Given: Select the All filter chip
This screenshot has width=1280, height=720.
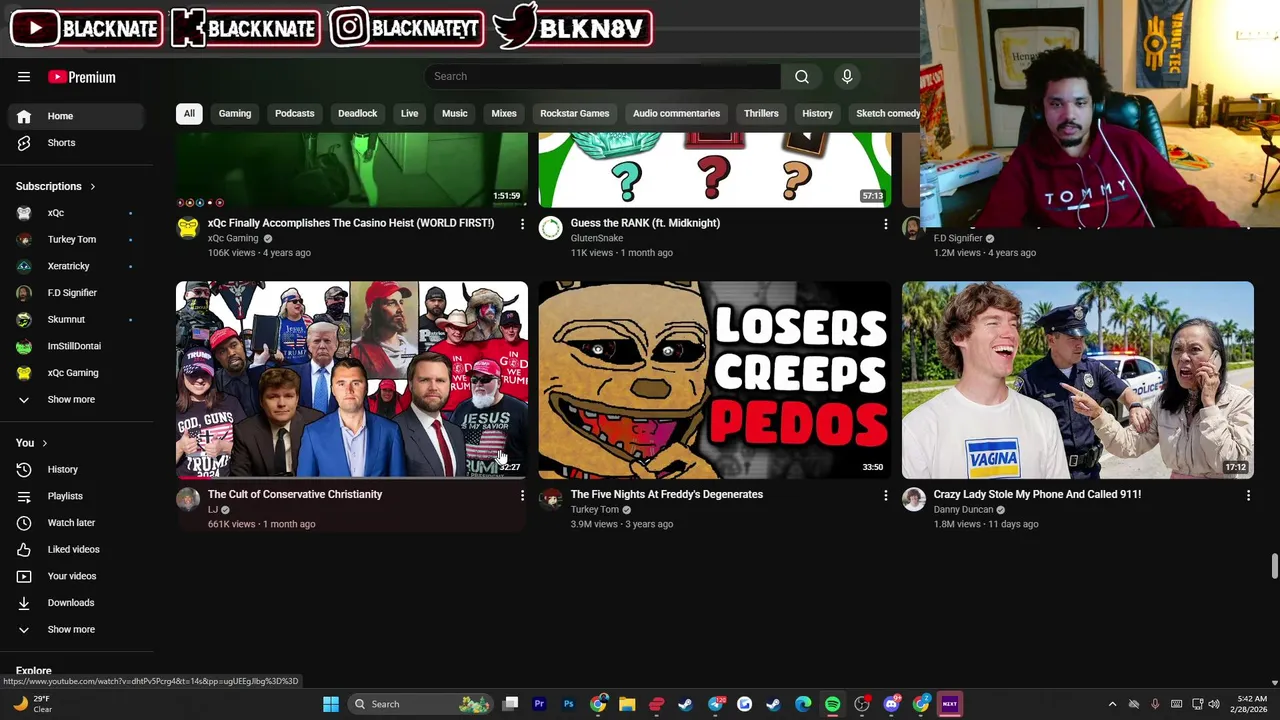Looking at the screenshot, I should [189, 114].
